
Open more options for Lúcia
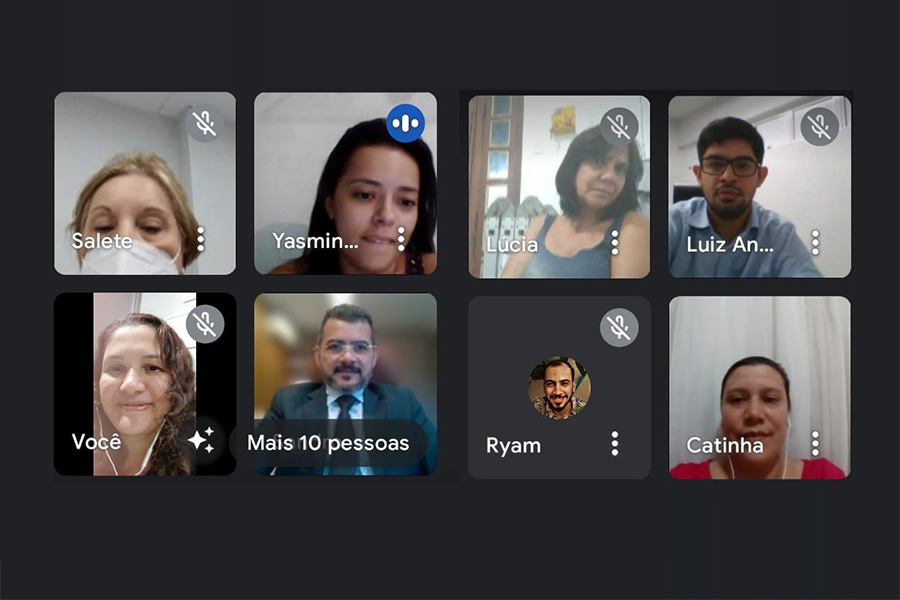[x=615, y=243]
